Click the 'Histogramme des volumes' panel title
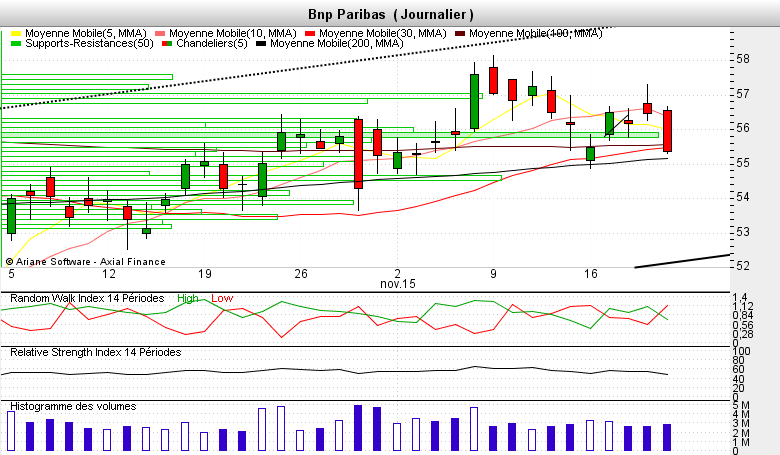The image size is (780, 455). (73, 406)
